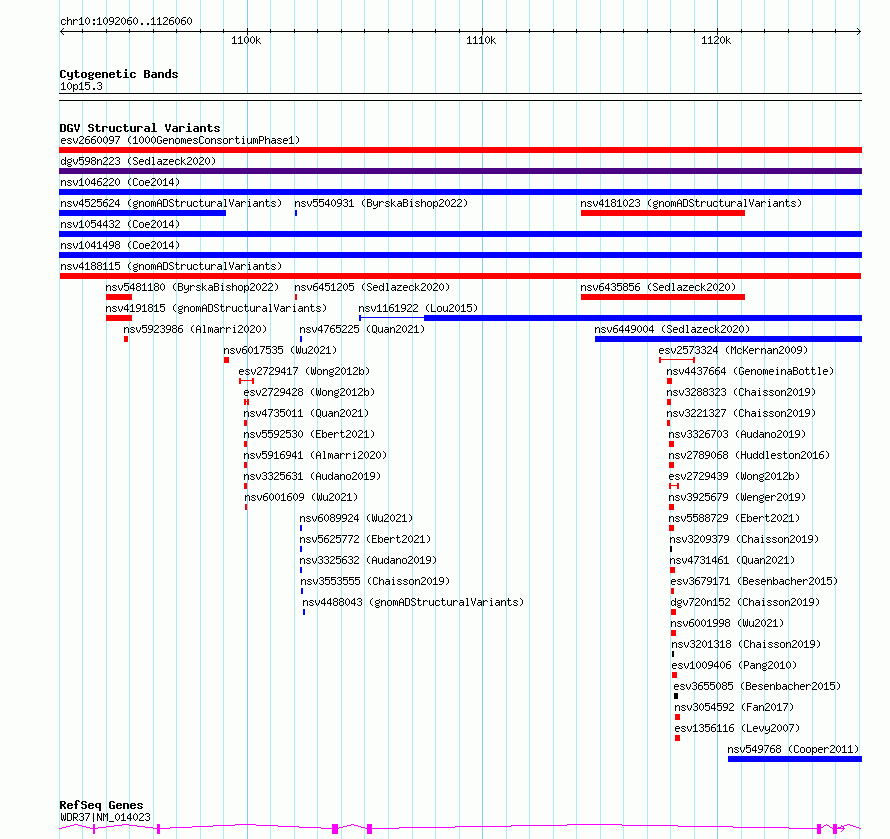This screenshot has height=839, width=890.
Task: Click nsv3553555 (Chaisson2019) label
Action: [x=375, y=581]
